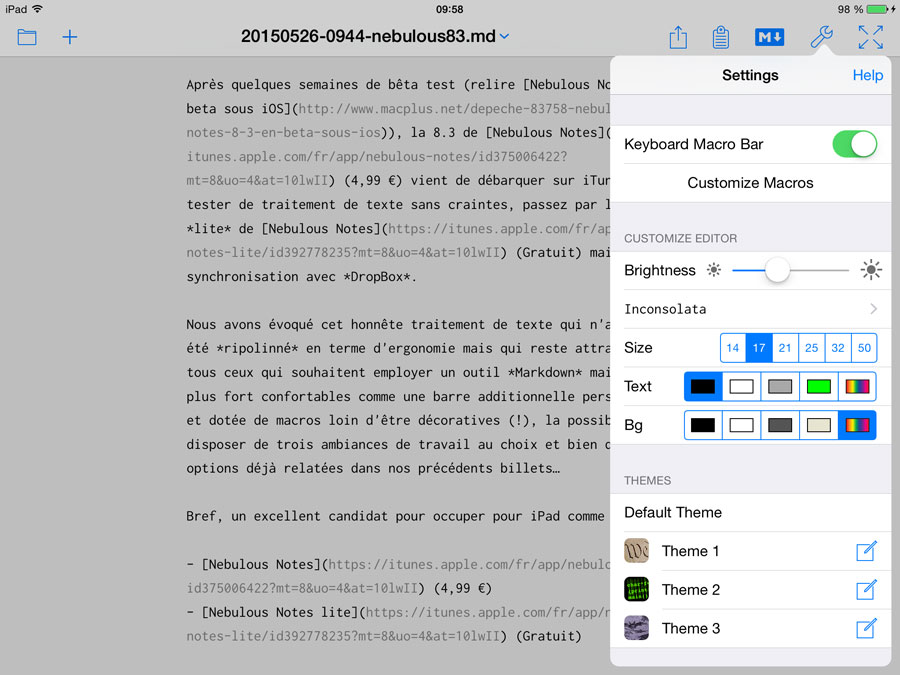The image size is (900, 675).
Task: Select Theme 1 parchment thumbnail
Action: tap(637, 551)
